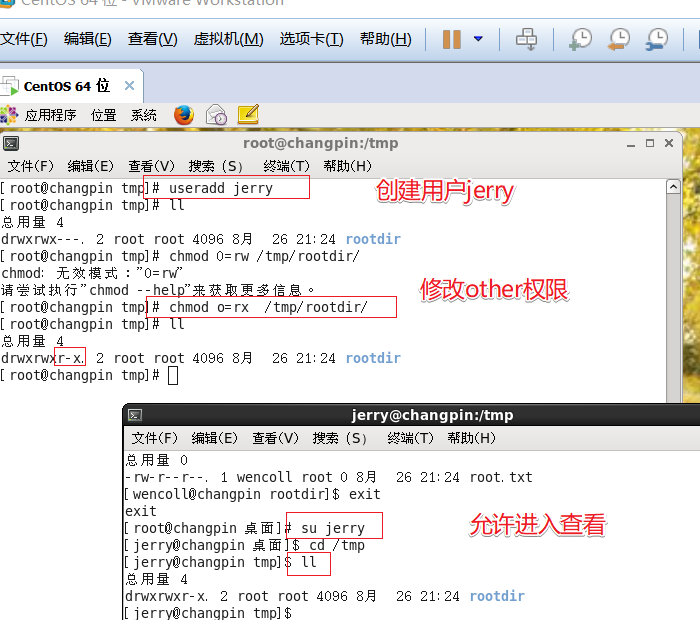Click jerry@changpin:/tmp title bar

pos(432,416)
